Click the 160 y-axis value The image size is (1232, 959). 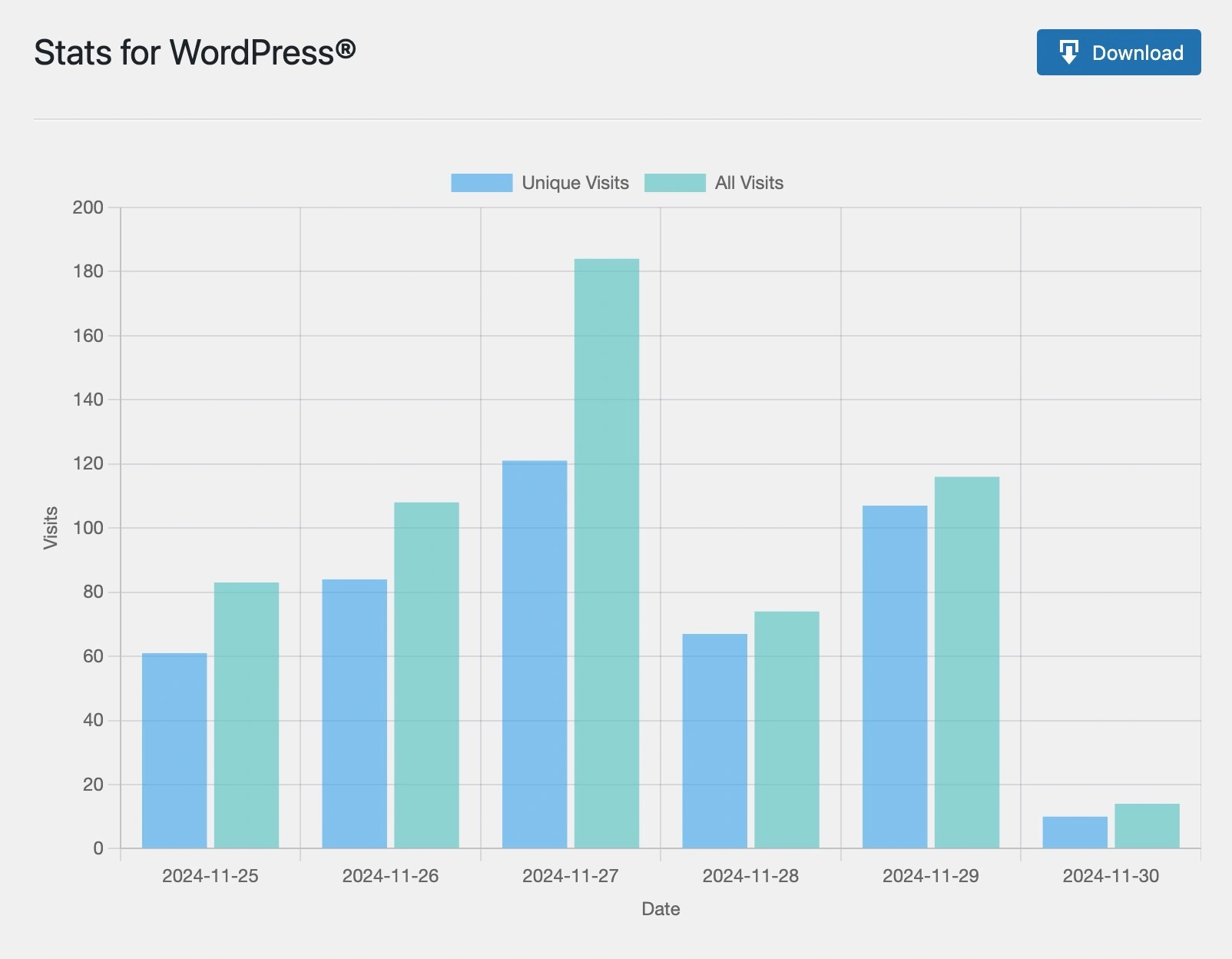88,336
